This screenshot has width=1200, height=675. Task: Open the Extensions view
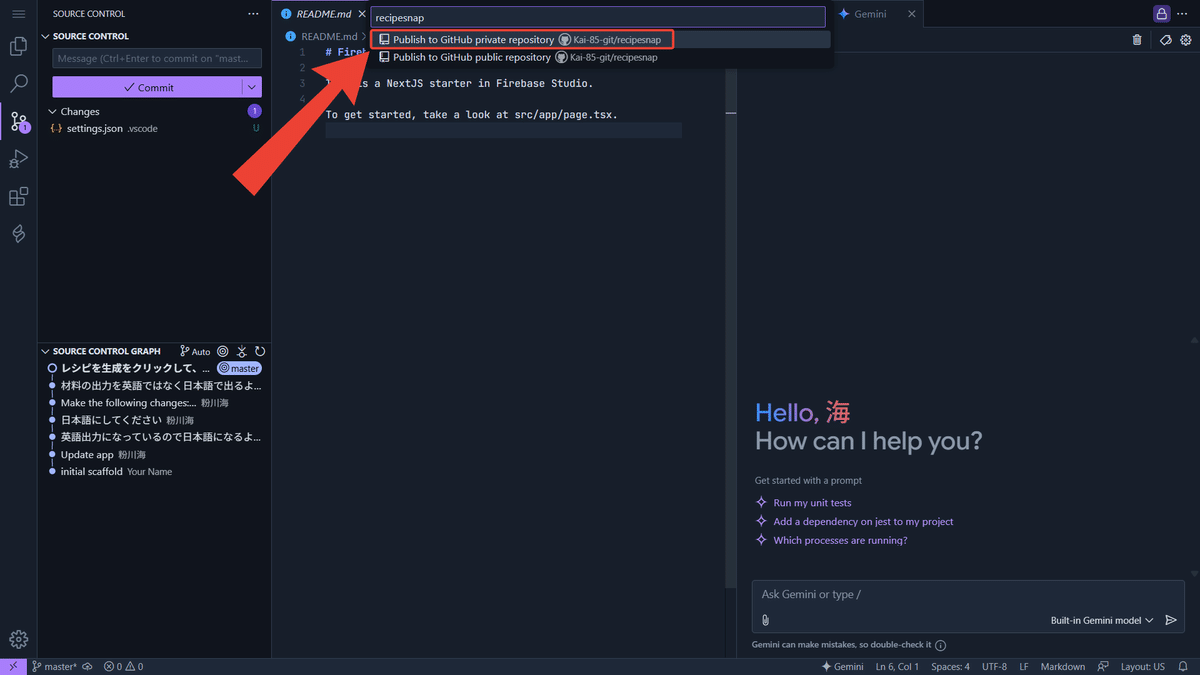[18, 197]
